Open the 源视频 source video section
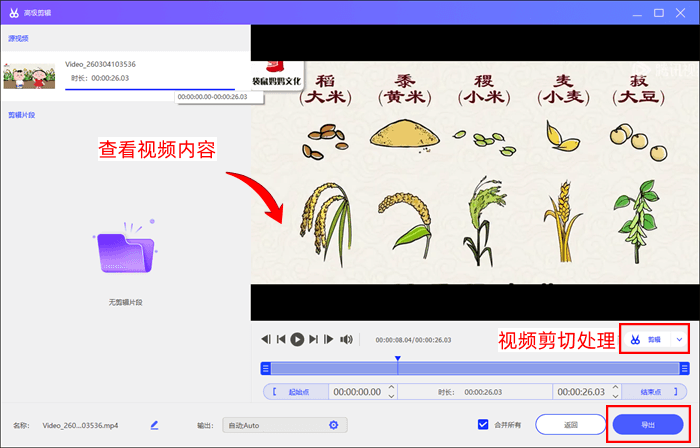The height and width of the screenshot is (448, 700). coord(18,38)
